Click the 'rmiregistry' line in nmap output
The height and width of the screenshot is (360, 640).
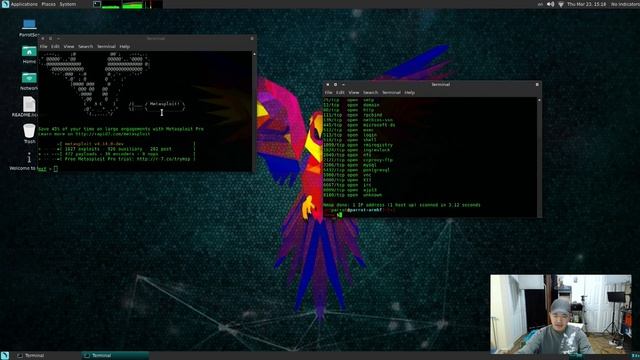click(x=358, y=145)
